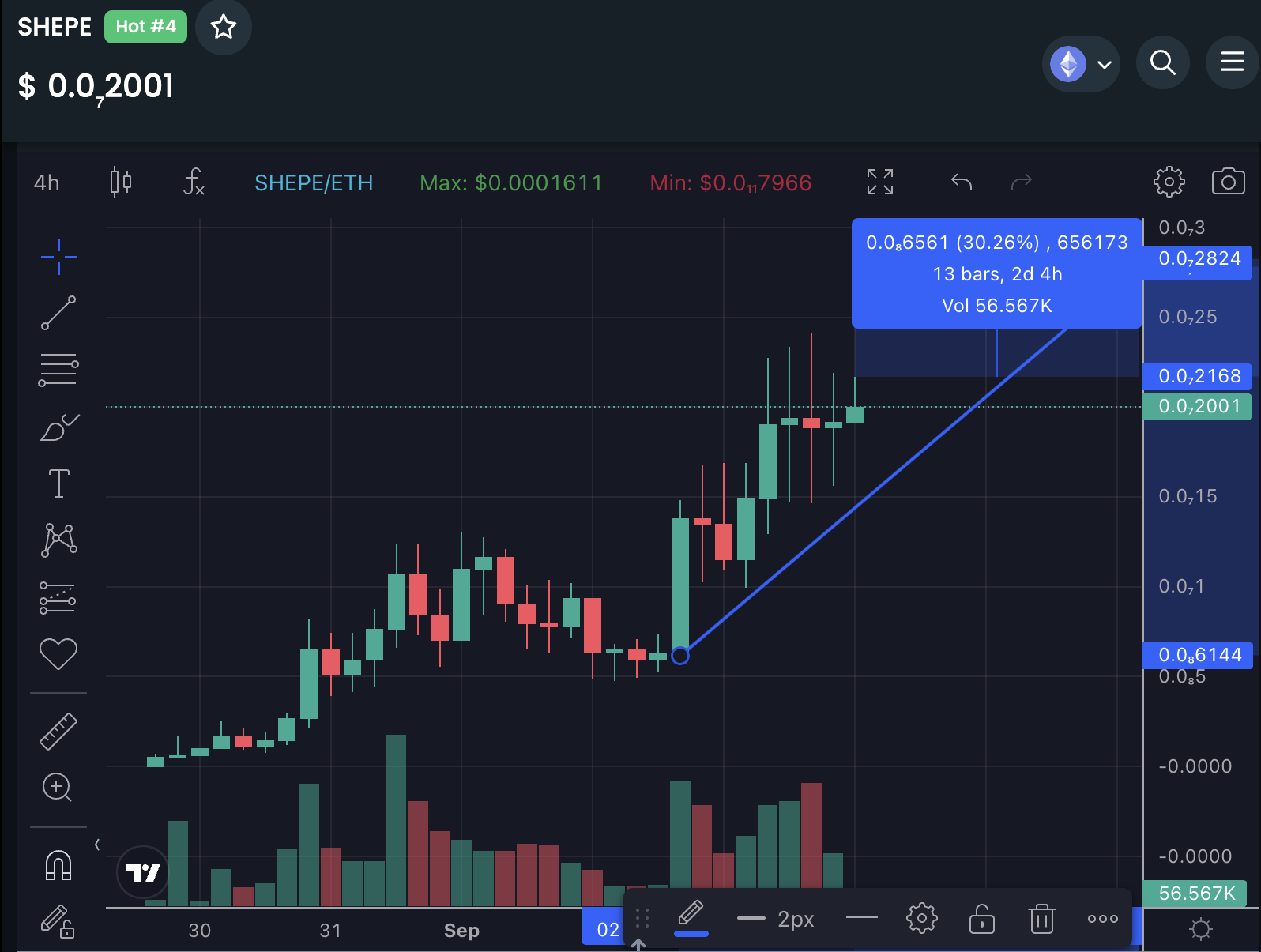Add SHEPE to favorites with the star icon
The width and height of the screenshot is (1261, 952).
point(224,27)
